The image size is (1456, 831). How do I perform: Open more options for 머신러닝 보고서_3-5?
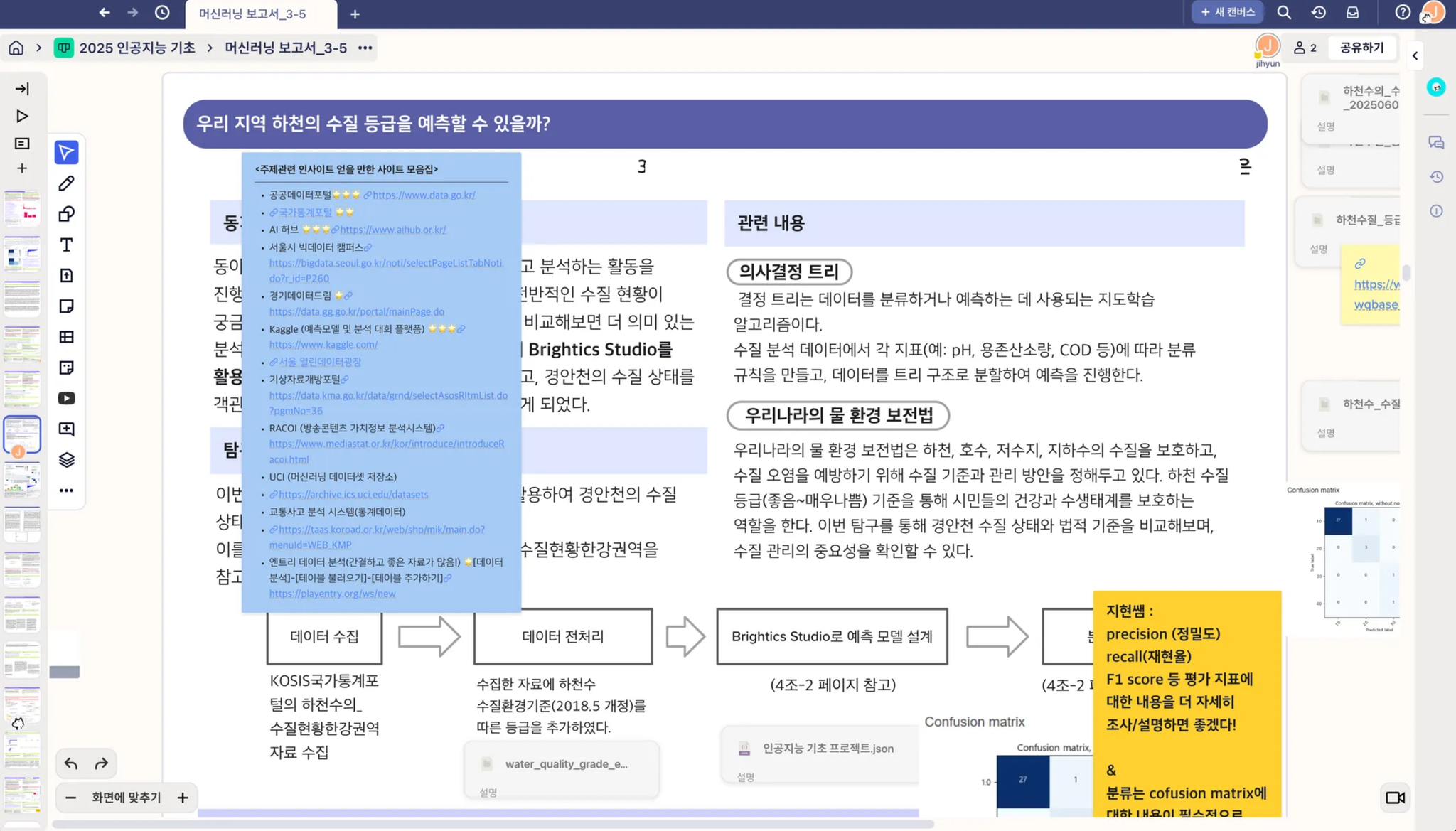[365, 48]
